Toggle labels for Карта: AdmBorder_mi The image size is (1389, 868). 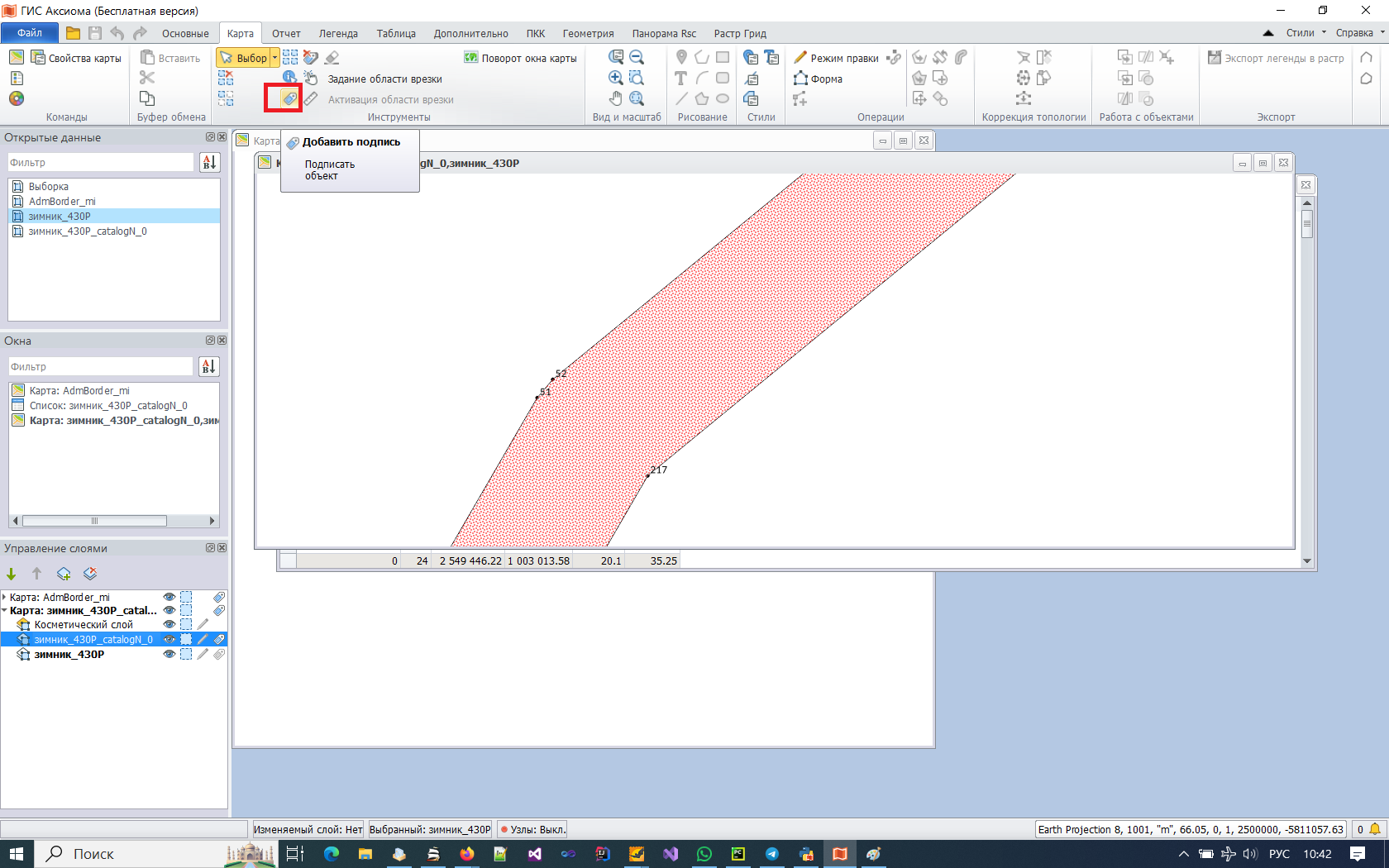tap(219, 597)
